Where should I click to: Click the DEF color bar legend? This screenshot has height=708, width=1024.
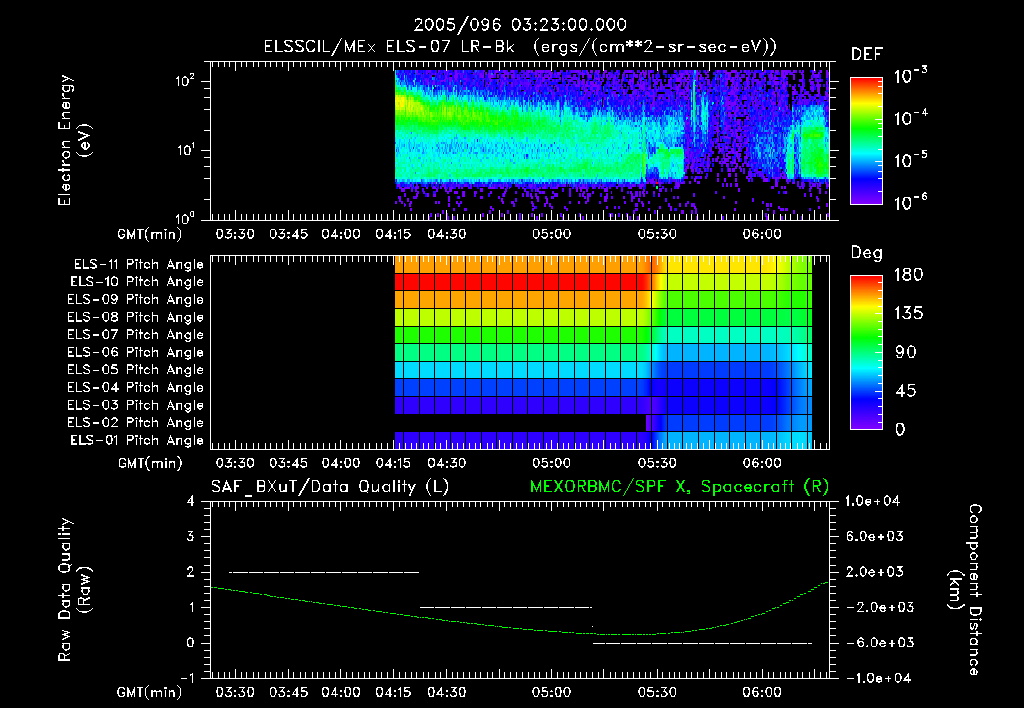click(x=866, y=140)
